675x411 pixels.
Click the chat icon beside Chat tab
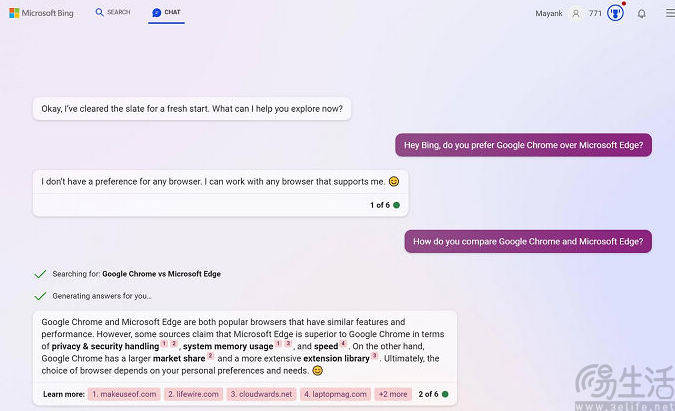157,13
